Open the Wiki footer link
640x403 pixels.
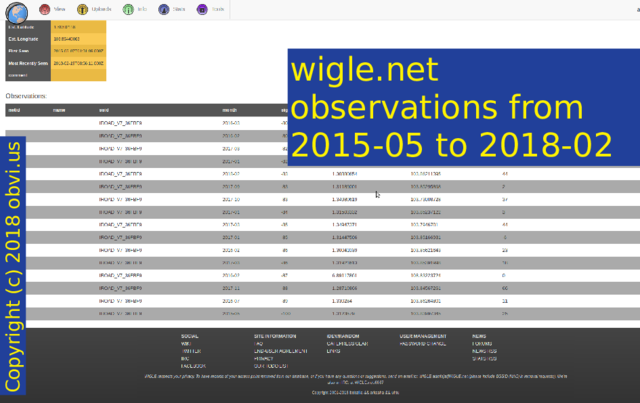[x=186, y=344]
